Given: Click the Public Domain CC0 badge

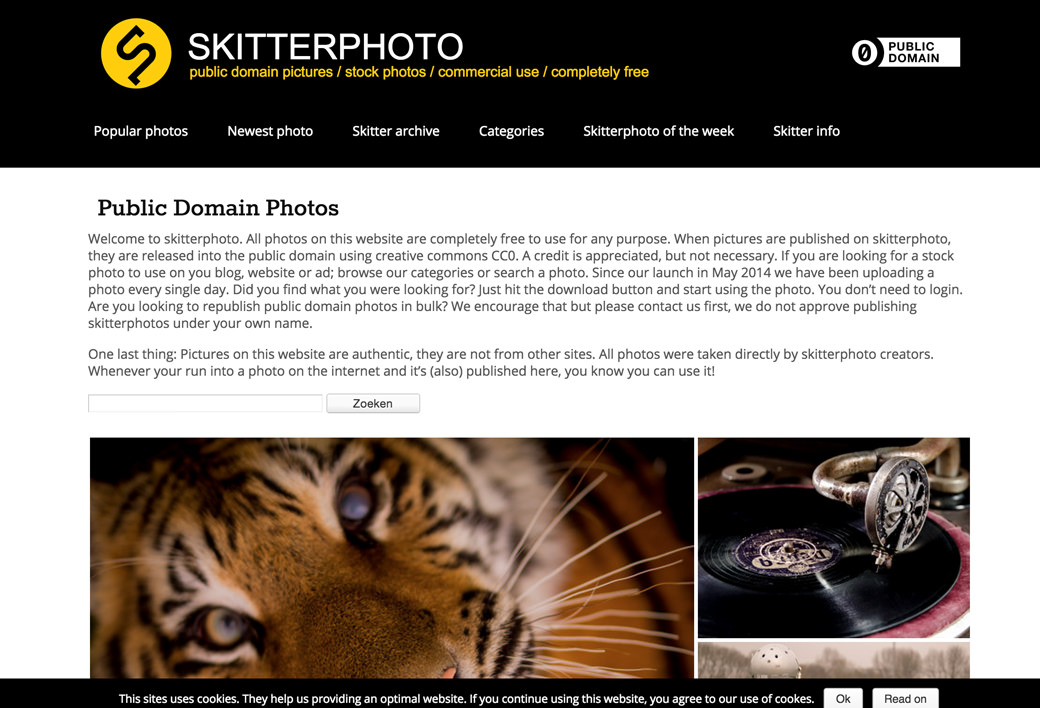Looking at the screenshot, I should click(x=905, y=52).
